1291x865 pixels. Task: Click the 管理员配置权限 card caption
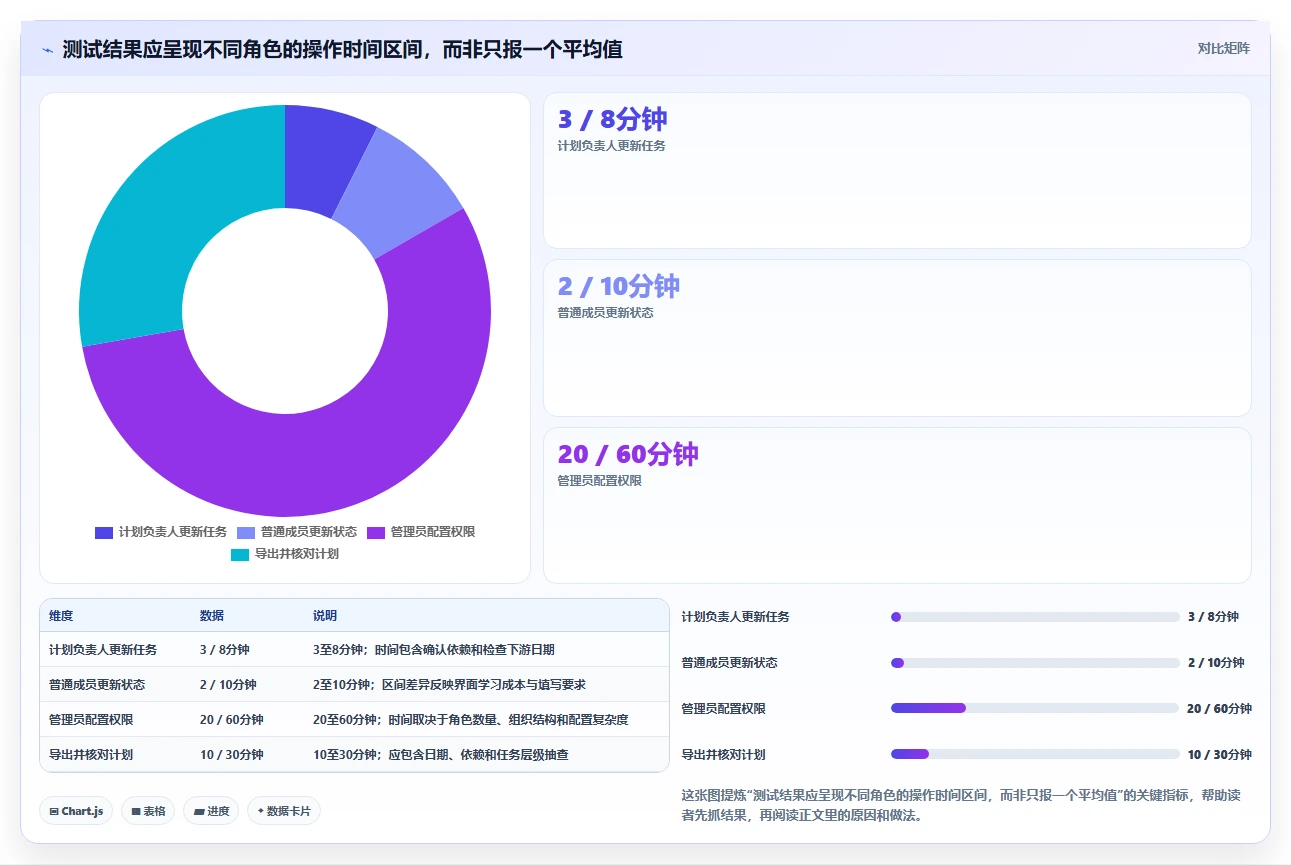coord(599,481)
